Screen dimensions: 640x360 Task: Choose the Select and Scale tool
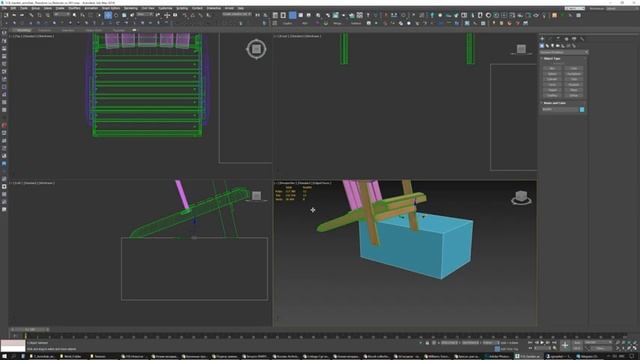[124, 15]
